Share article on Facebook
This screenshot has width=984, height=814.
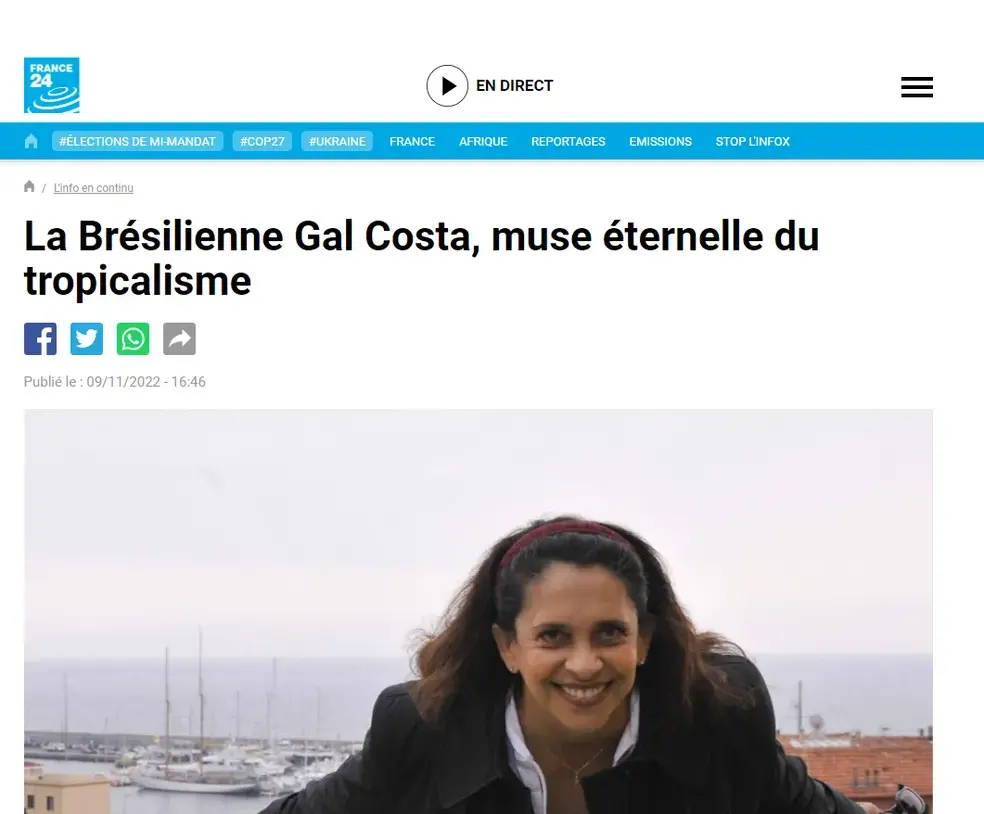click(40, 339)
